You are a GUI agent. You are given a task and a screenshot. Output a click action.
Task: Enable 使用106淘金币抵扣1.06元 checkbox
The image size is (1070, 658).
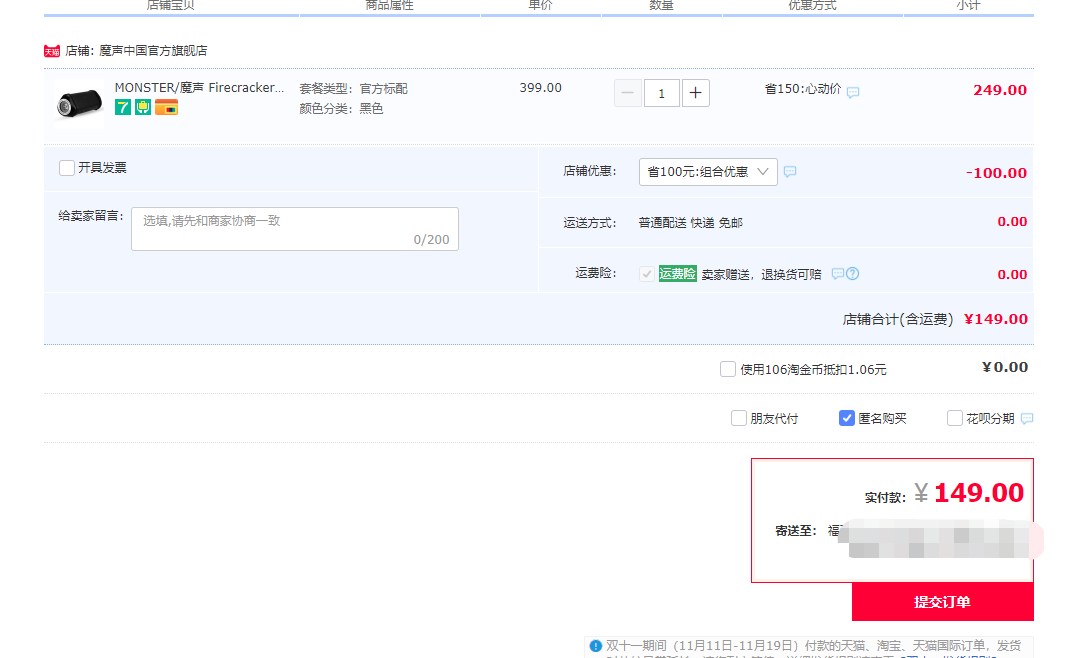pos(728,369)
